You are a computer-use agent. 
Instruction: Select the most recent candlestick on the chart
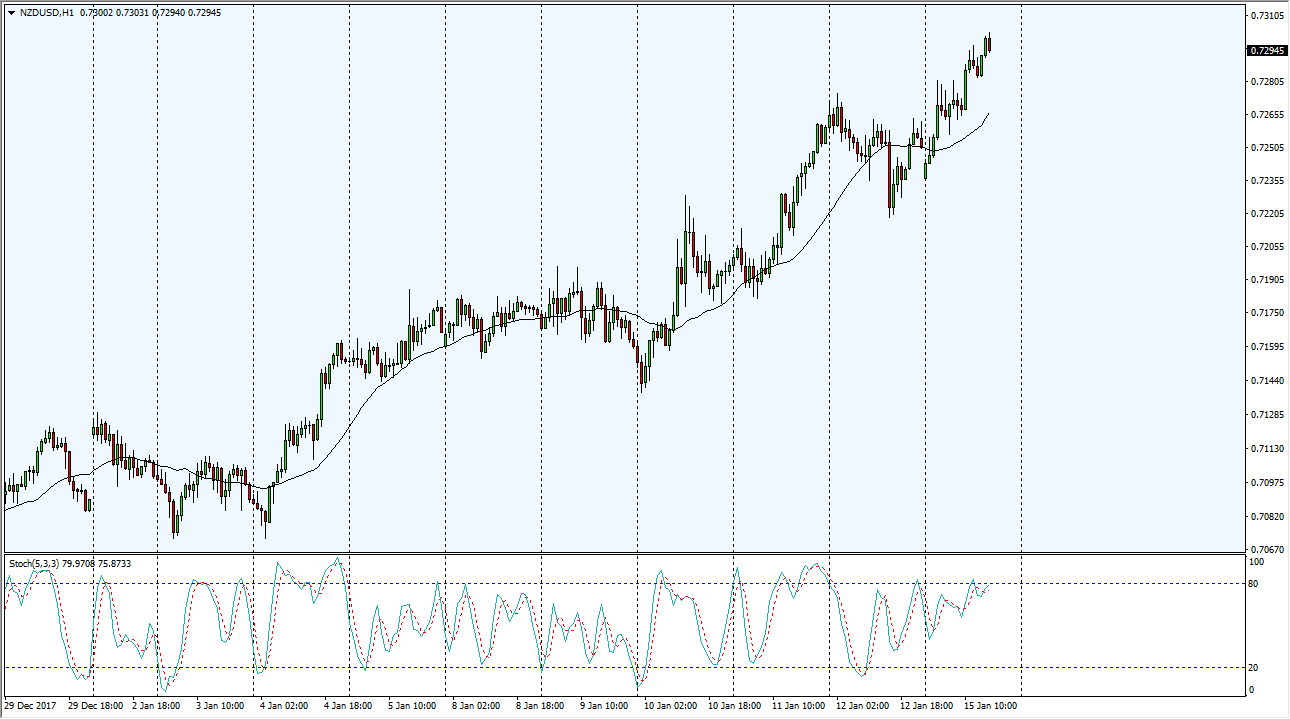(x=988, y=44)
